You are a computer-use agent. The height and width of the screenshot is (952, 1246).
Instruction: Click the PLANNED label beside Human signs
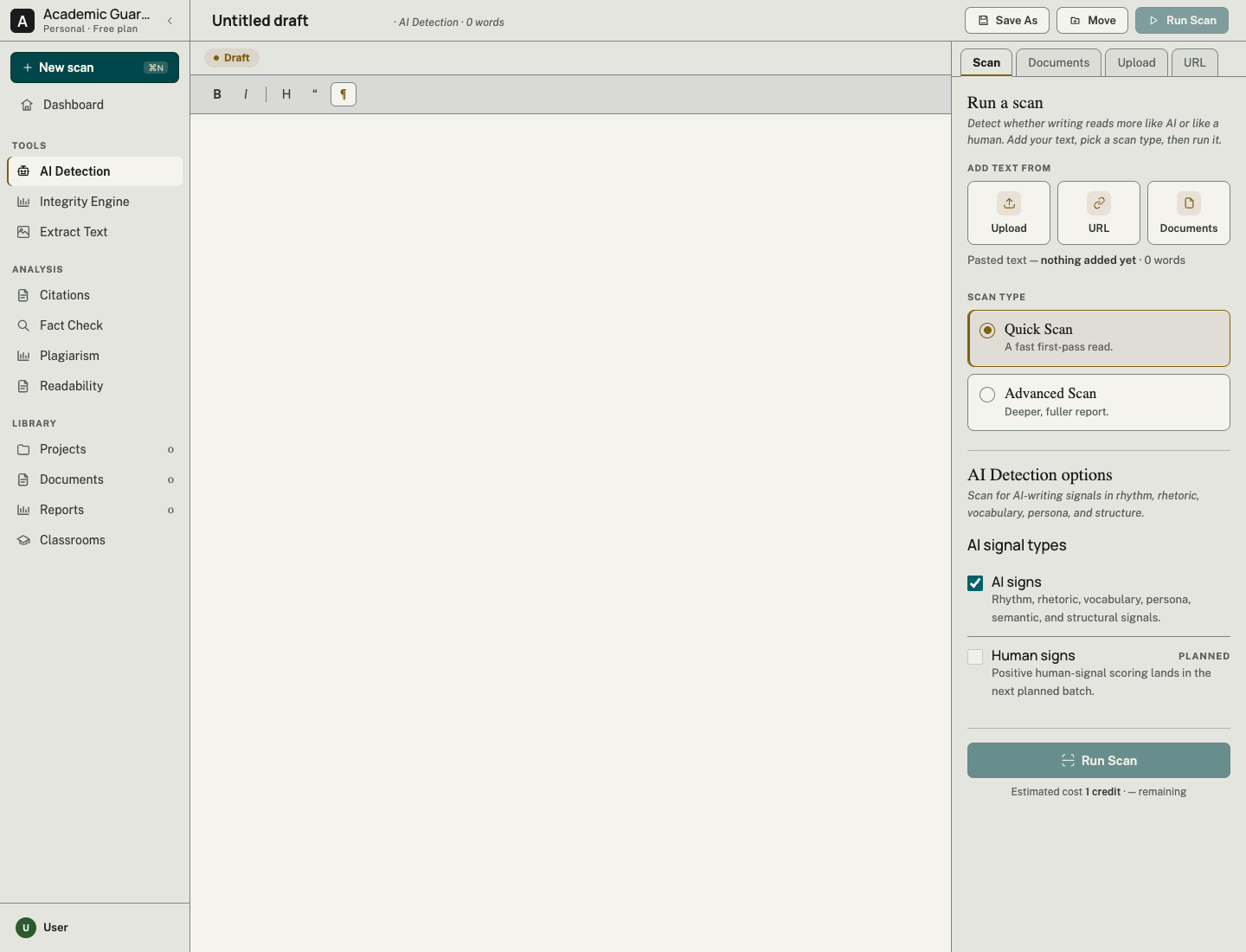pos(1204,656)
